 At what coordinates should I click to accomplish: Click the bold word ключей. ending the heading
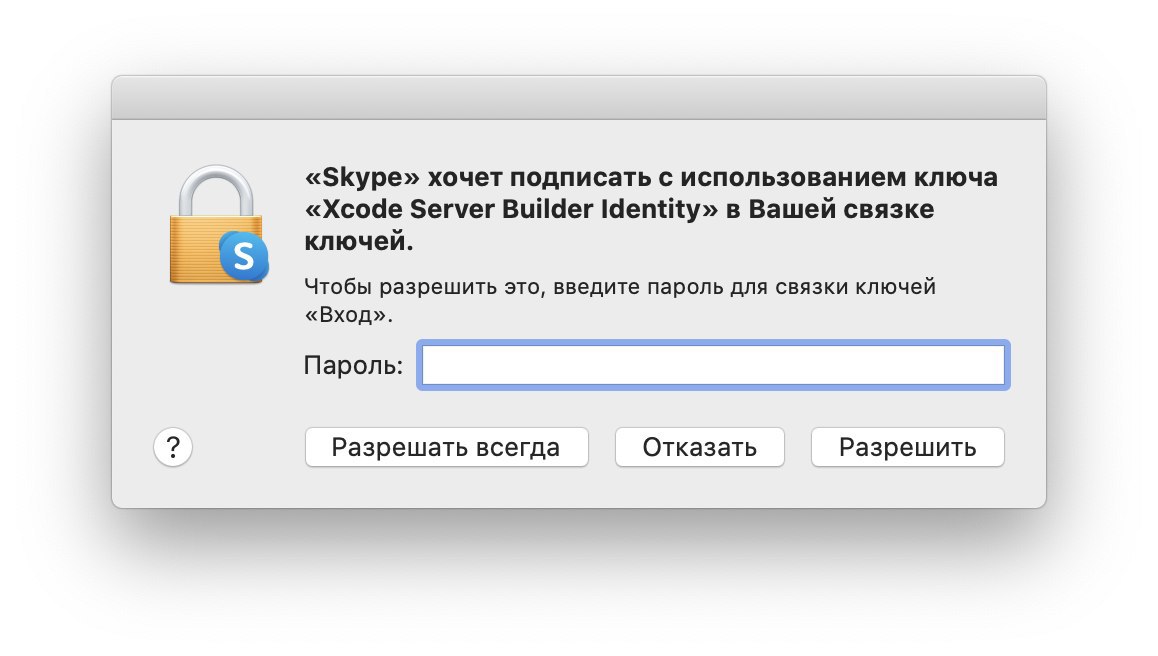pos(358,242)
